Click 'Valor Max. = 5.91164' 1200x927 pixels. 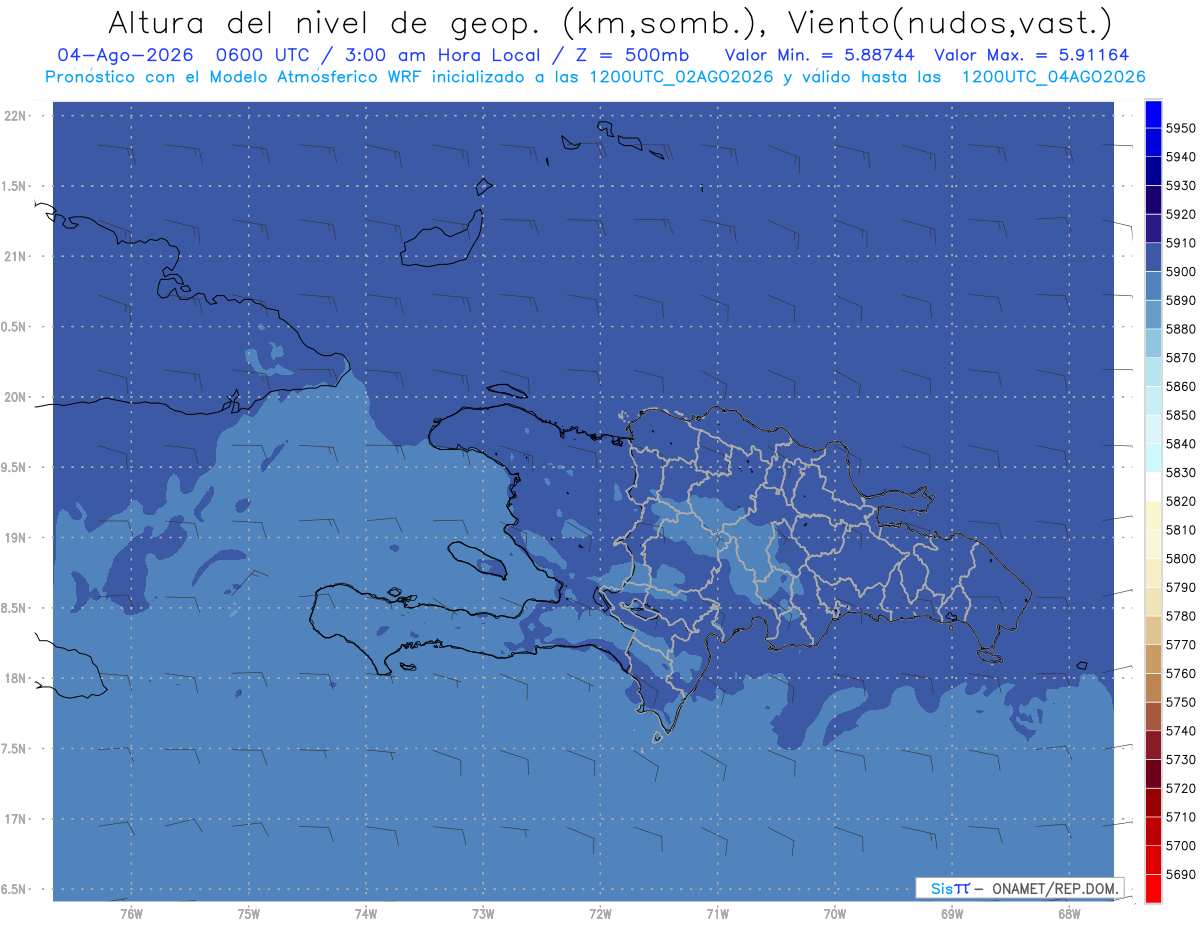coord(1032,55)
